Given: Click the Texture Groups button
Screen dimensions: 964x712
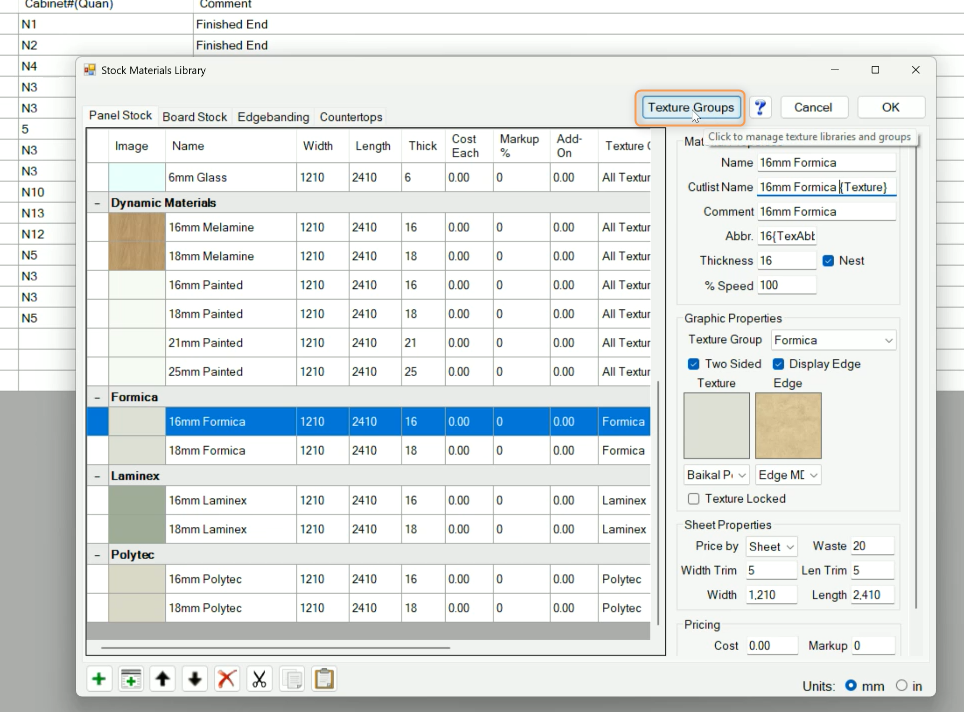Looking at the screenshot, I should [691, 108].
